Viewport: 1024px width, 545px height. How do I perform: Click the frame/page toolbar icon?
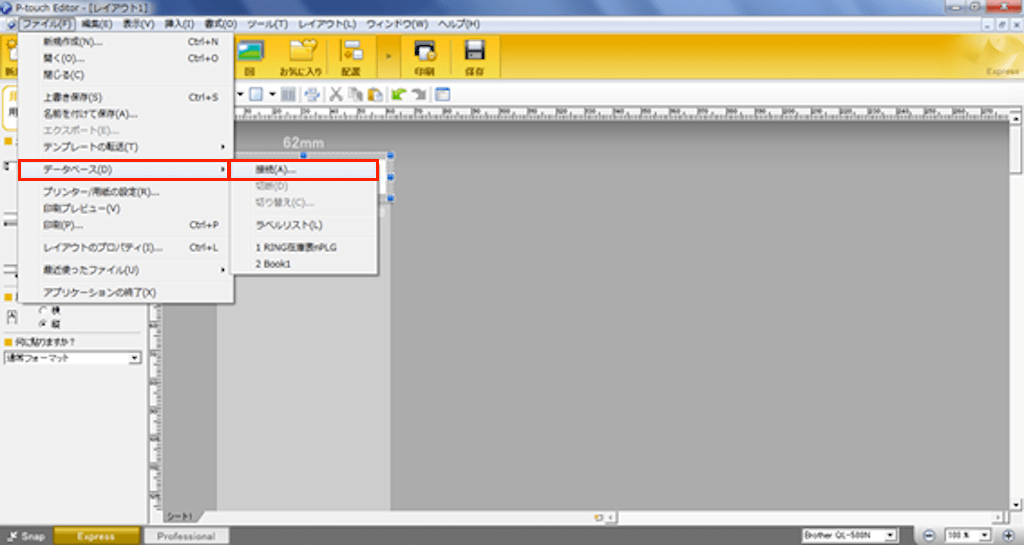point(256,95)
